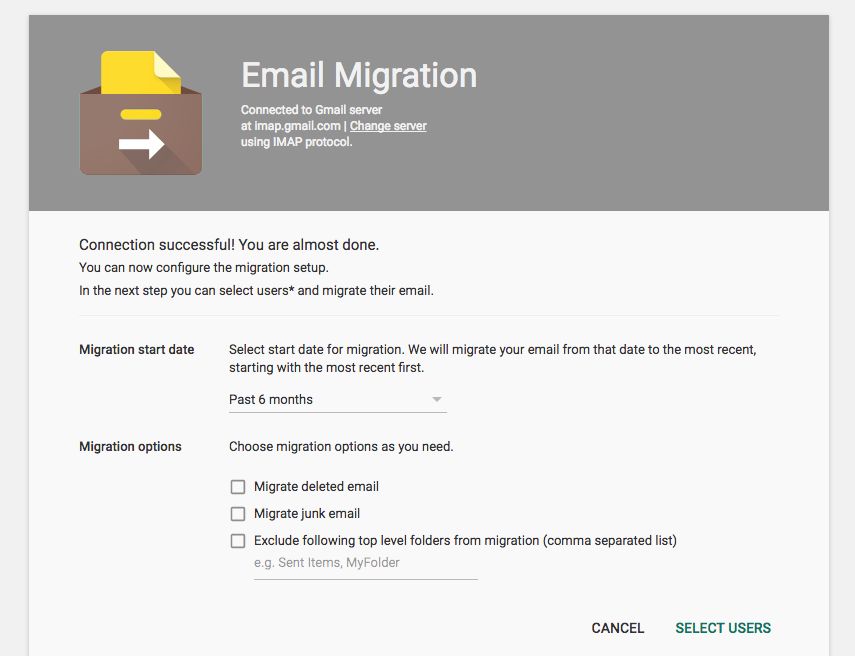Enable the Migrate deleted email checkbox

(x=238, y=487)
